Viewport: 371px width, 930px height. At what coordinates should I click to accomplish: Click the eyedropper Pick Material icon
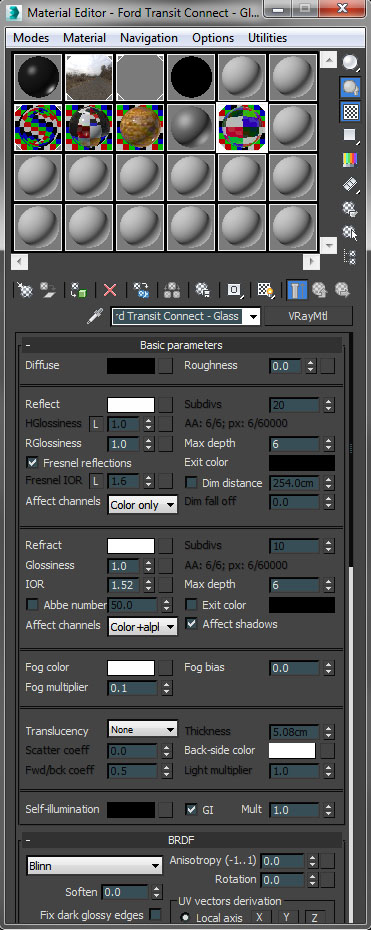pyautogui.click(x=94, y=317)
